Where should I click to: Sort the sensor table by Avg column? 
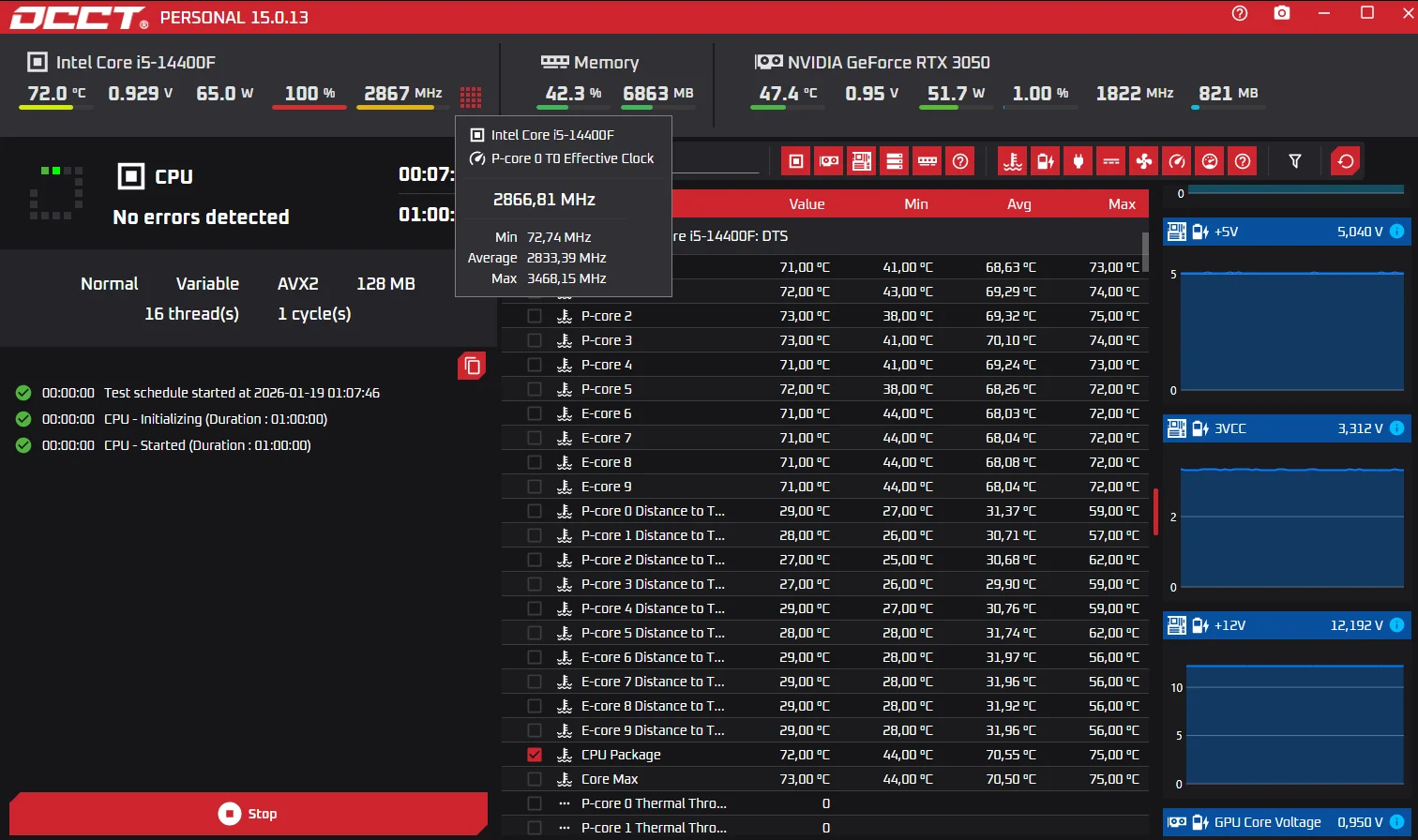coord(1019,204)
